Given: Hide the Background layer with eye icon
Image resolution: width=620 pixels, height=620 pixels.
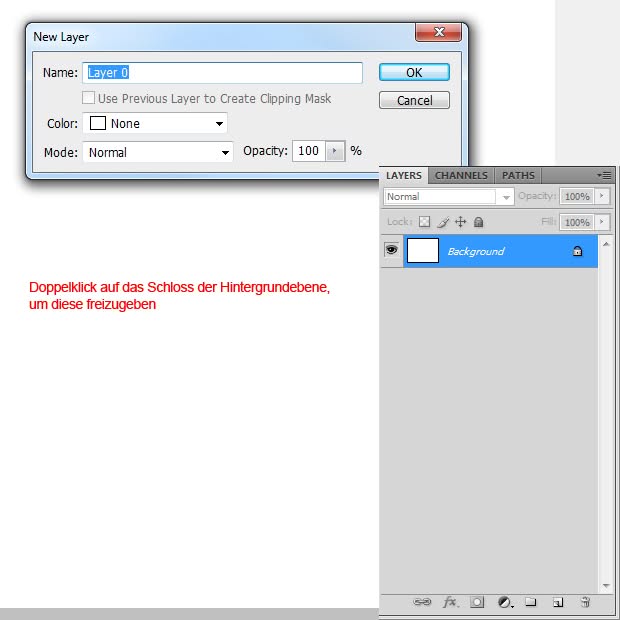Looking at the screenshot, I should point(391,250).
